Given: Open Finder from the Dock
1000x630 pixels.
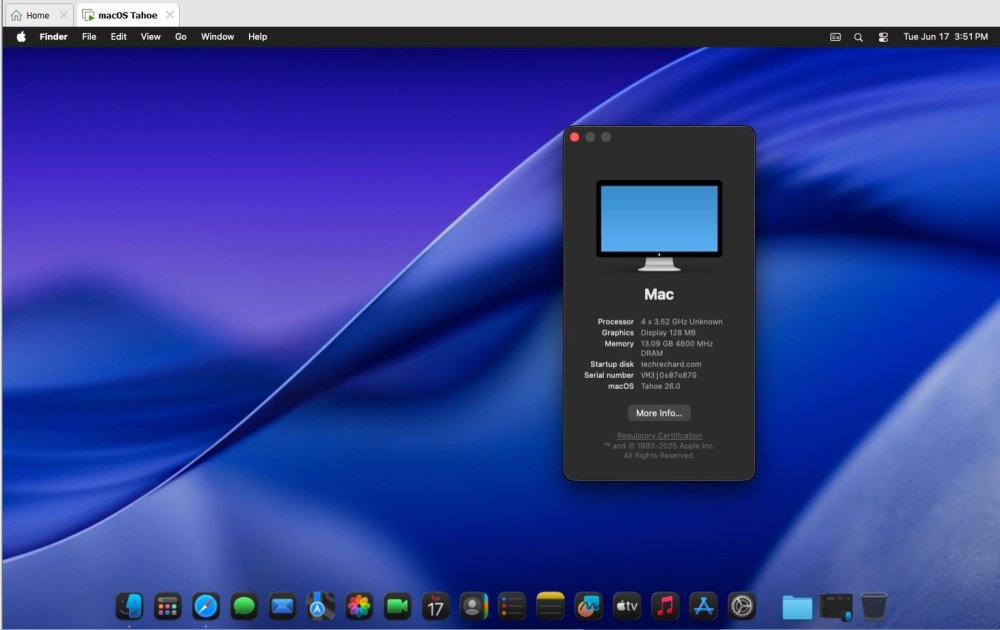Looking at the screenshot, I should tap(129, 606).
